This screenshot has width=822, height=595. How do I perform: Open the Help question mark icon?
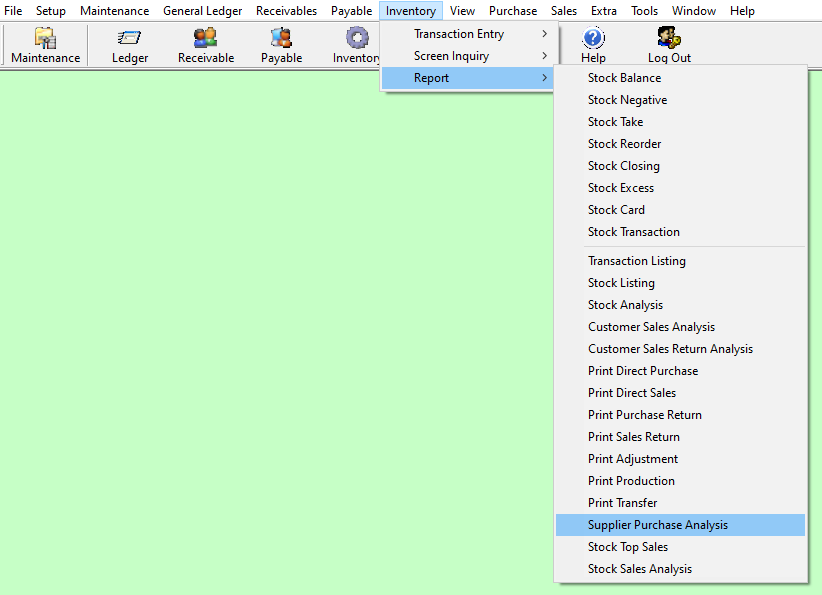pyautogui.click(x=593, y=46)
